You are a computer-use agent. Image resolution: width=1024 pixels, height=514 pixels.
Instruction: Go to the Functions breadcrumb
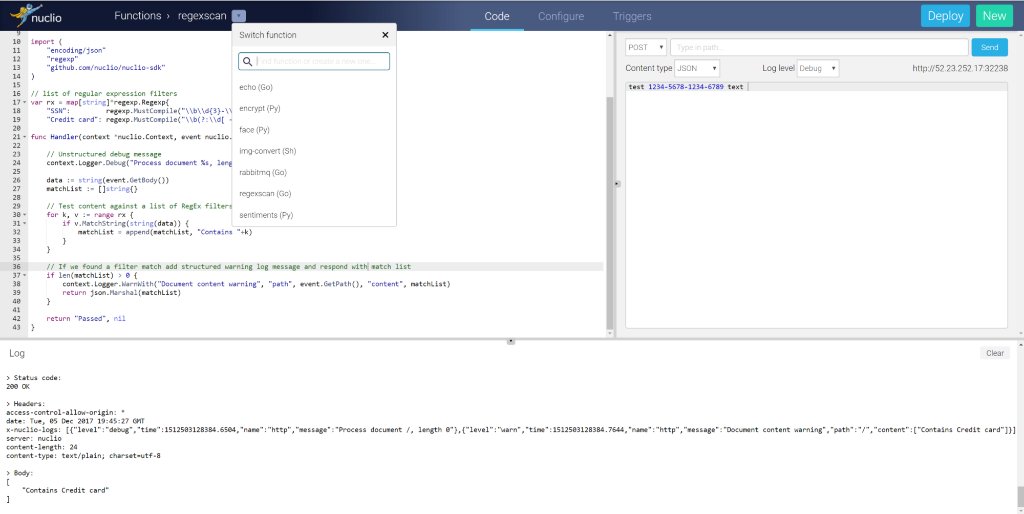(x=137, y=16)
